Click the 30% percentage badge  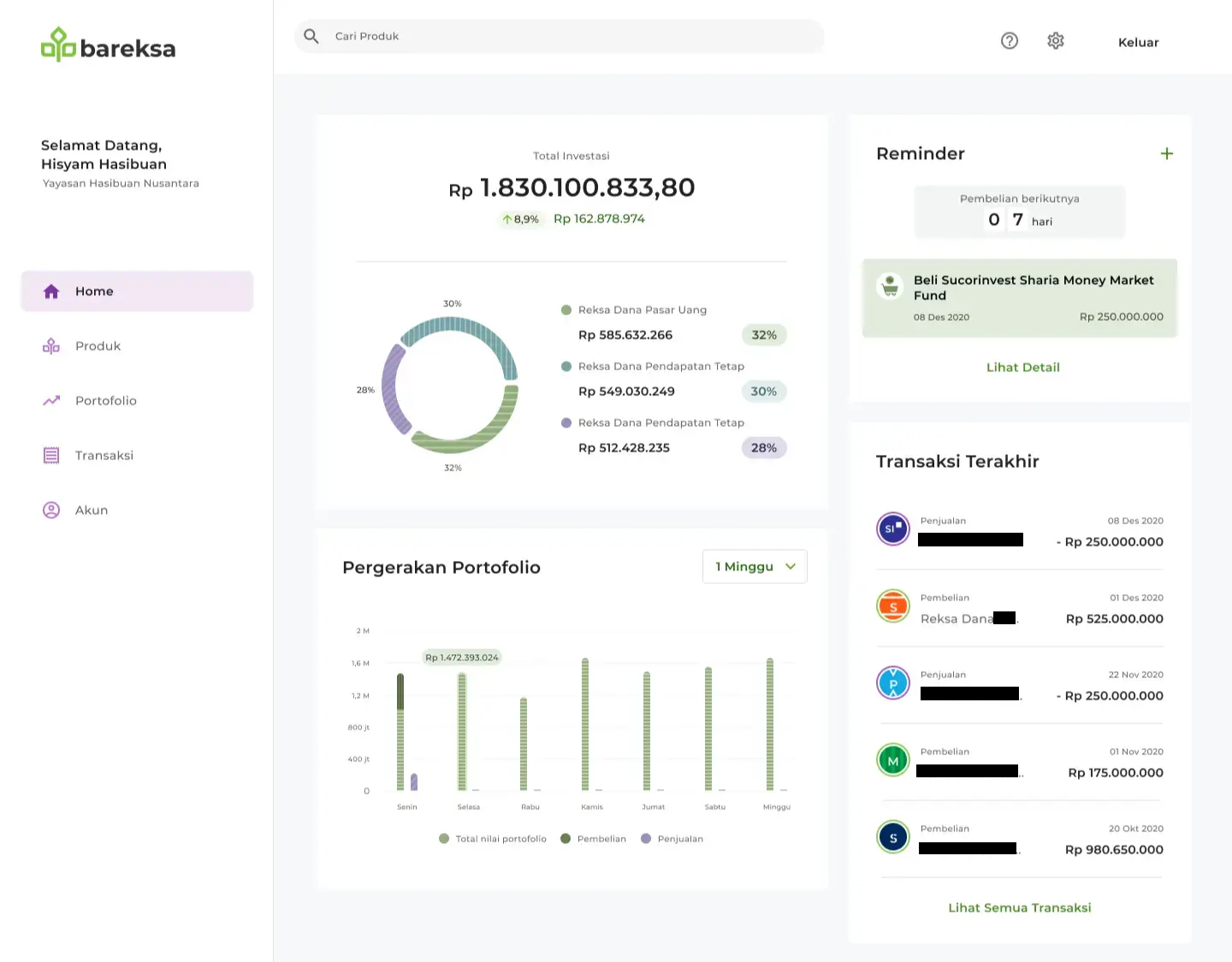(x=764, y=392)
